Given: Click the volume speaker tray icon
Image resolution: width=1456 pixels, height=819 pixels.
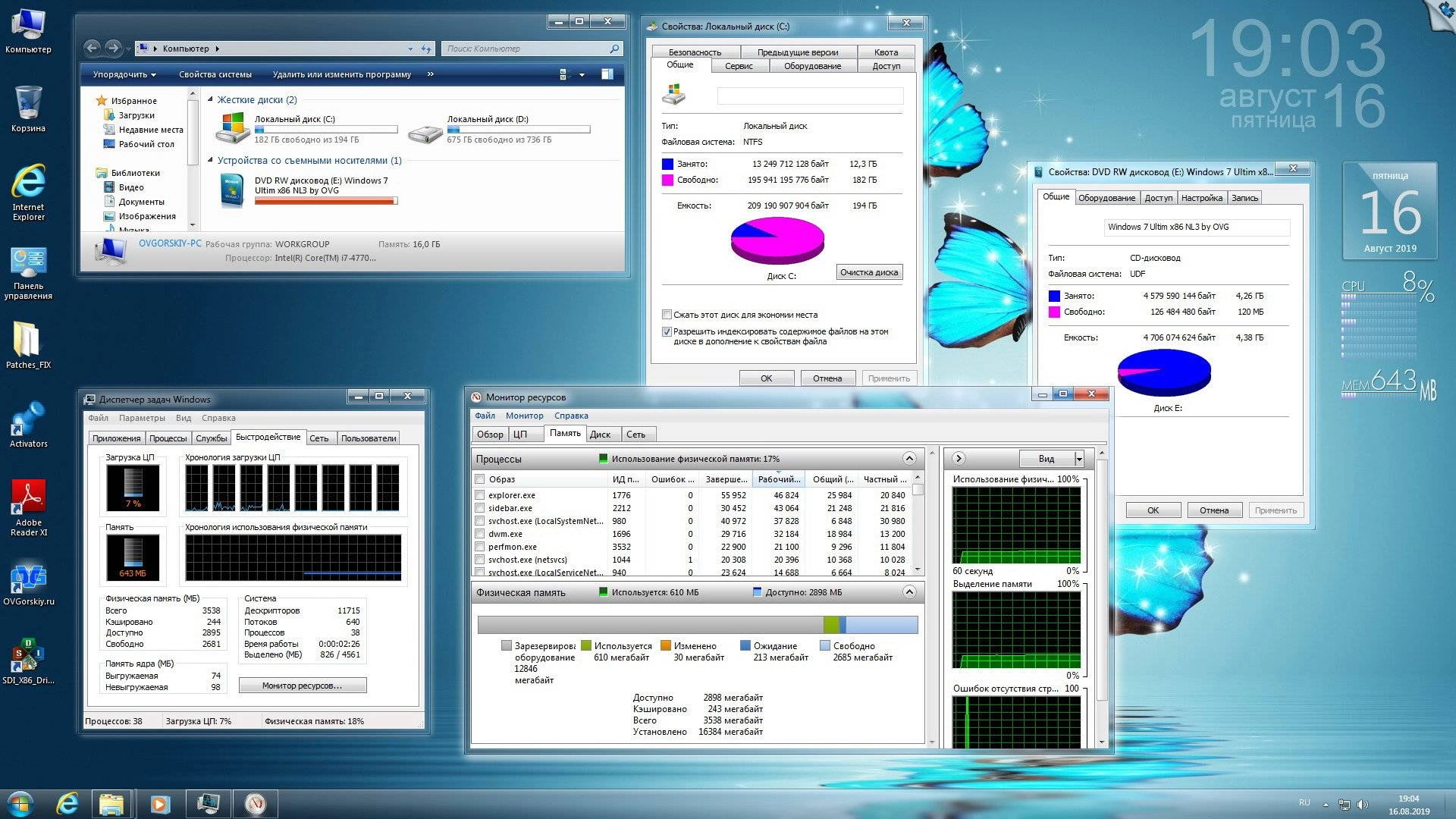Looking at the screenshot, I should 1362,804.
